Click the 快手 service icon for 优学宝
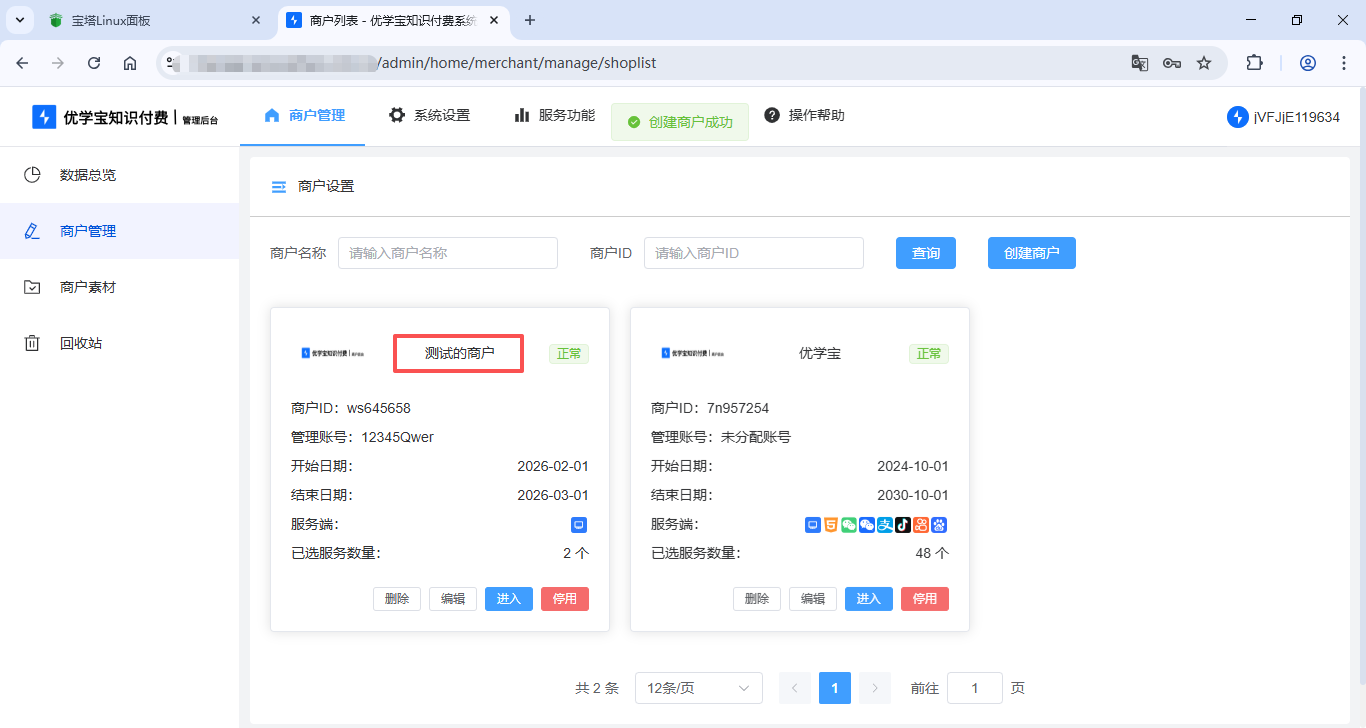1366x728 pixels. click(x=921, y=524)
